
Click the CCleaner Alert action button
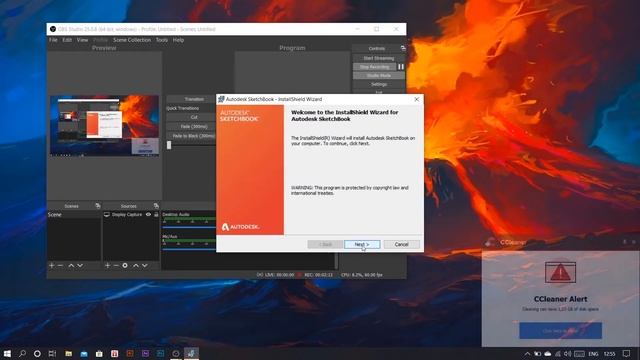[x=560, y=331]
